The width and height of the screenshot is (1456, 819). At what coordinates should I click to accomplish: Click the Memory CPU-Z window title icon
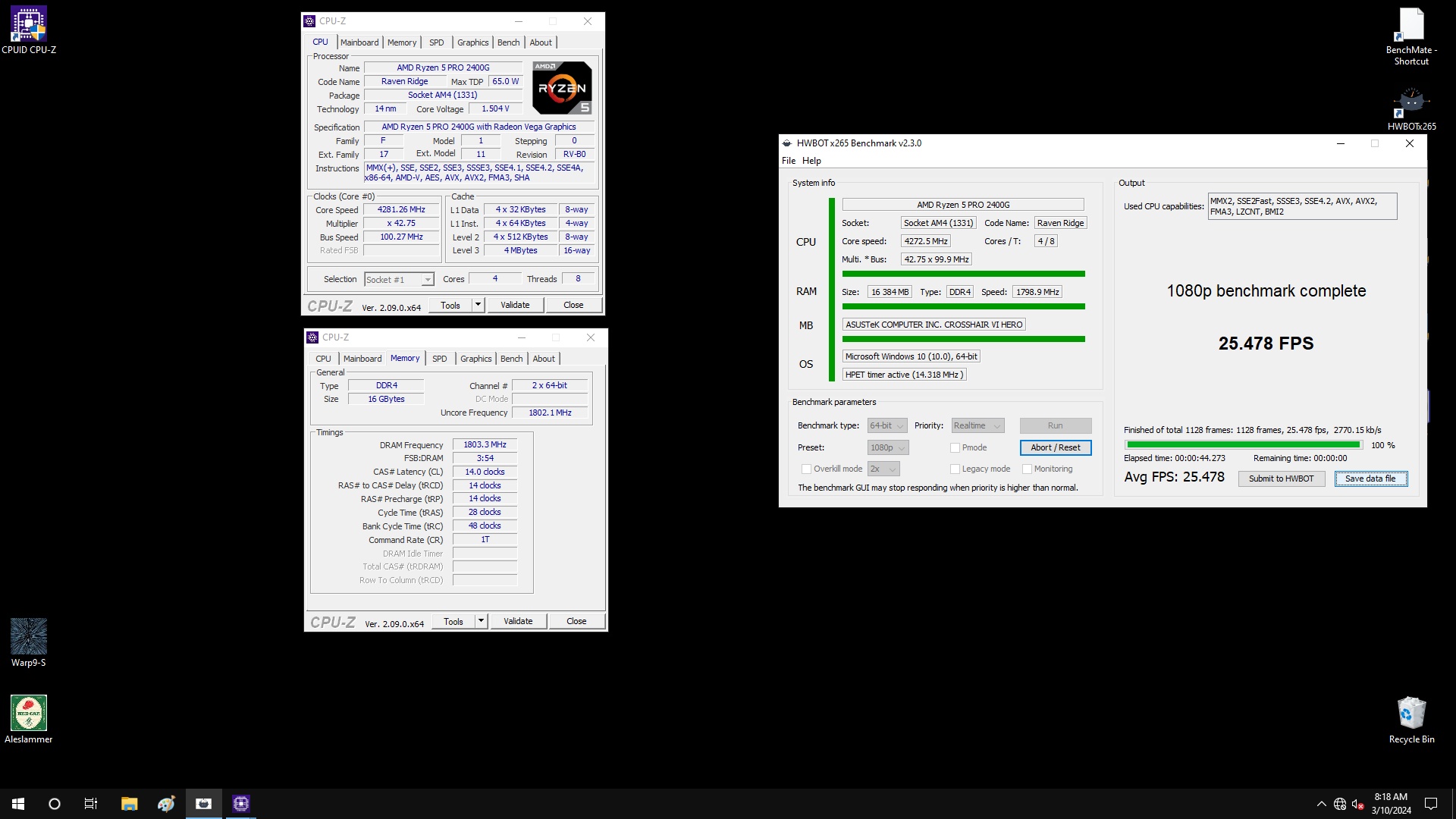click(x=312, y=337)
